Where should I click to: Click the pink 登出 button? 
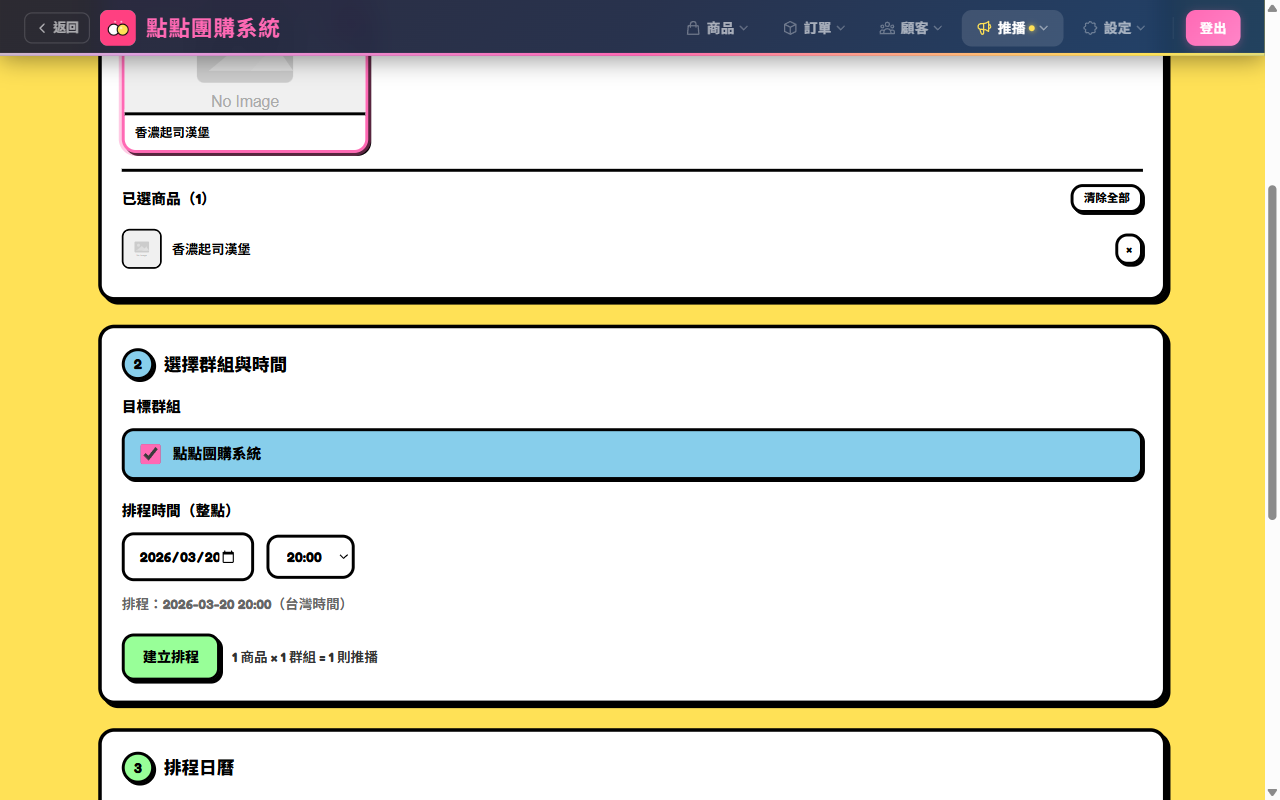[1212, 28]
